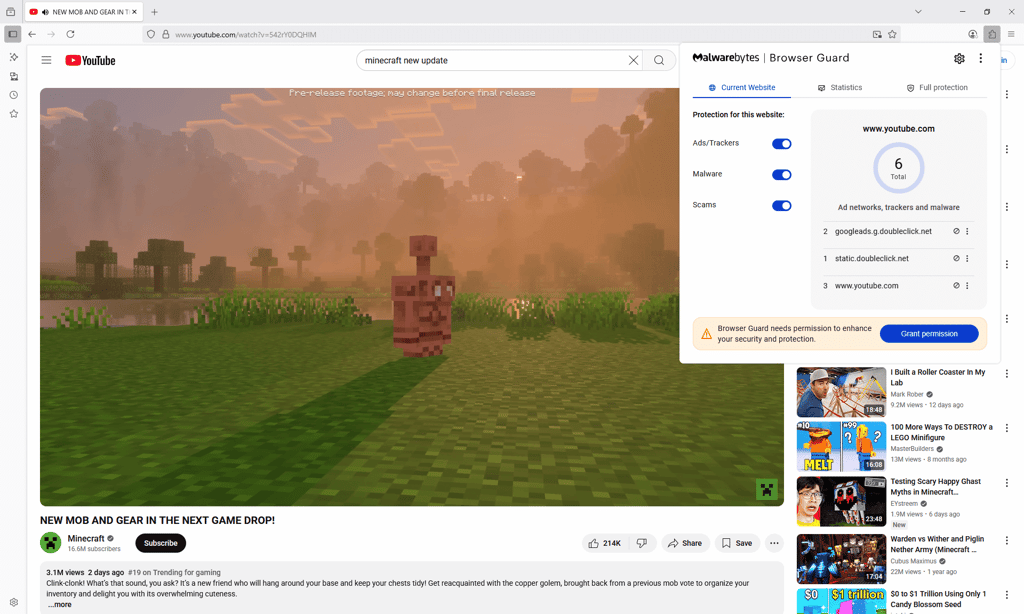Click the extensions puzzle icon
Image resolution: width=1024 pixels, height=614 pixels.
pyautogui.click(x=992, y=34)
